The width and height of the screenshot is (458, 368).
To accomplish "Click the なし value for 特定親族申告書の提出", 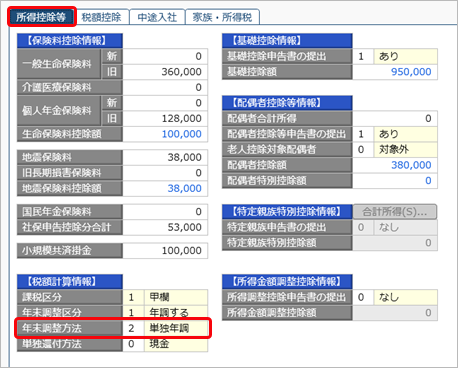I will [406, 227].
